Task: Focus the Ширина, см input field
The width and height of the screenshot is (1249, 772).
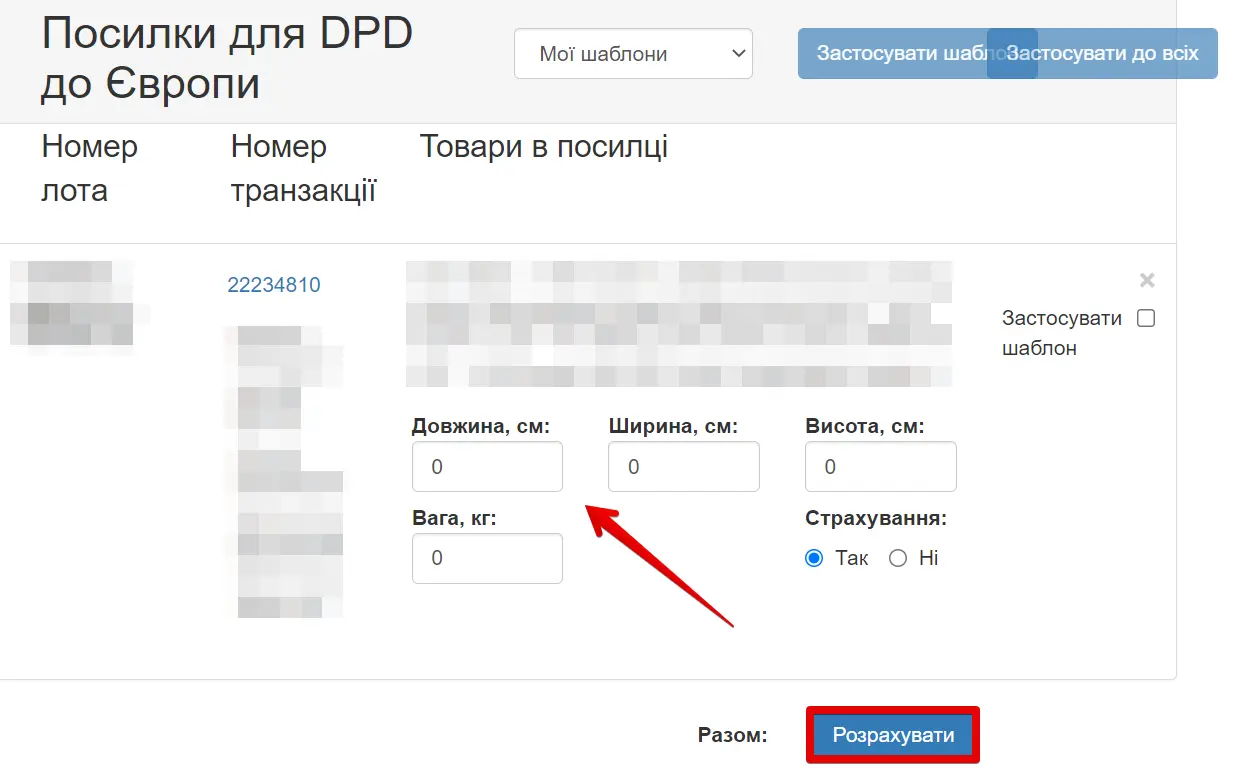Action: pyautogui.click(x=684, y=467)
